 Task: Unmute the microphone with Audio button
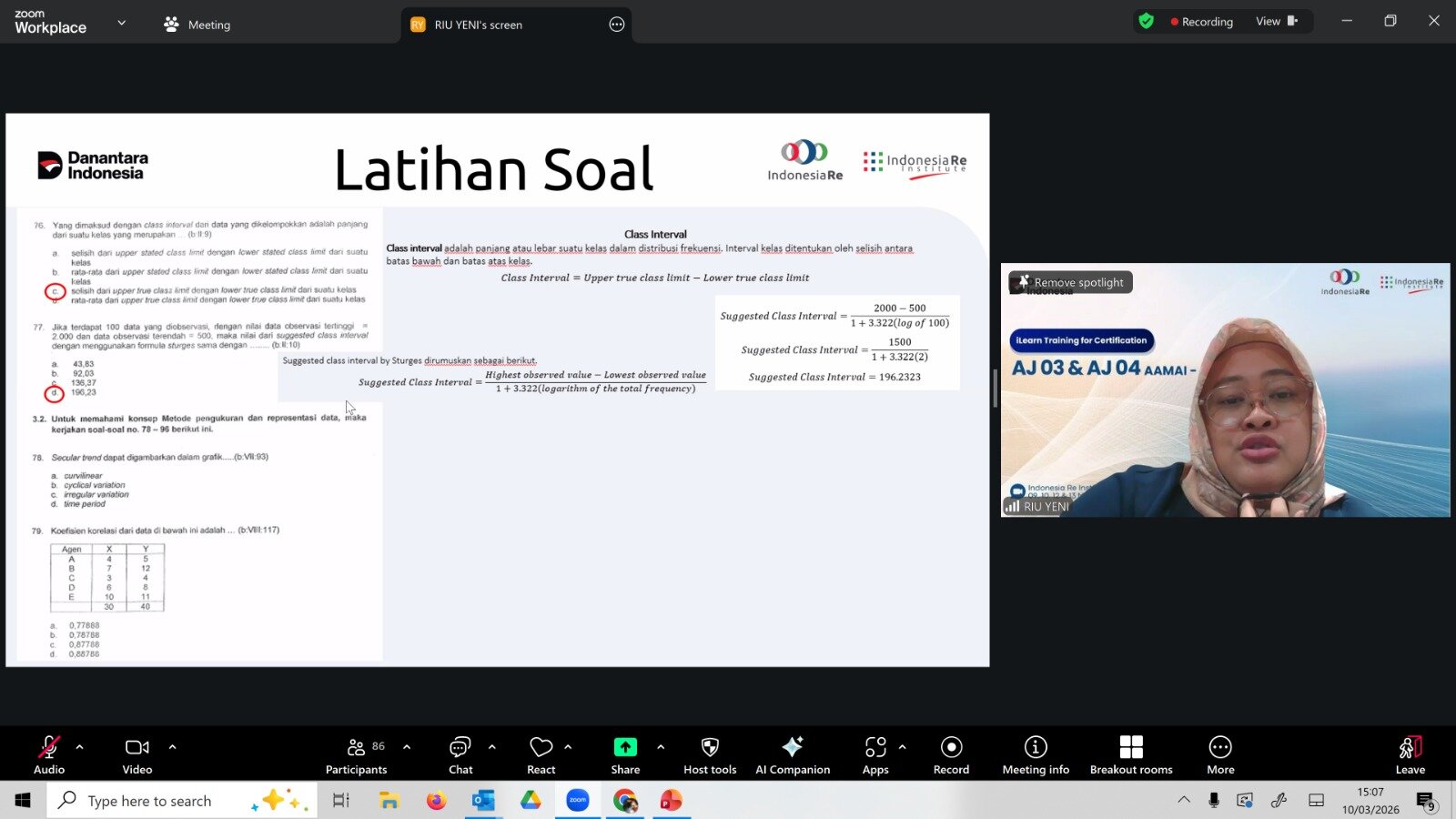point(49,754)
